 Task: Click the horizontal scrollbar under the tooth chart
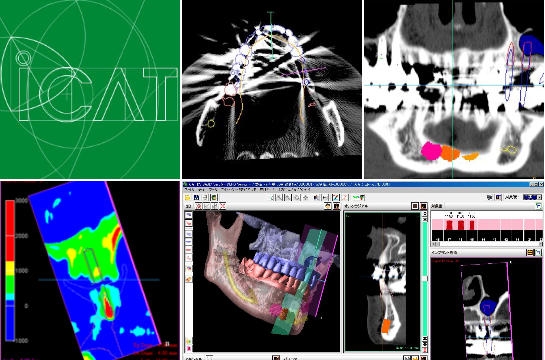tap(487, 244)
